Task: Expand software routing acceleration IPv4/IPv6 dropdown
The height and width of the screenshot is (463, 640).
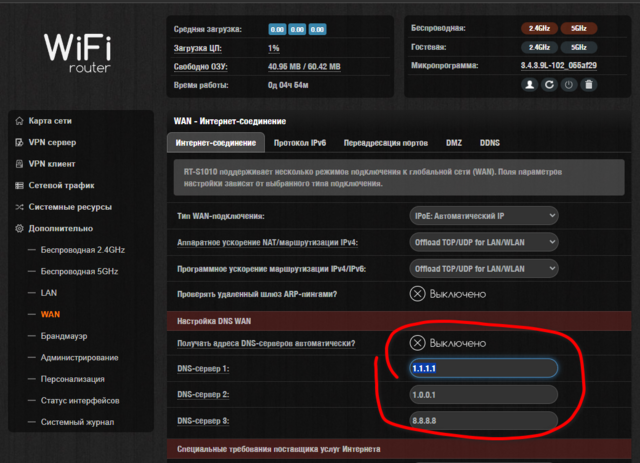Action: pos(484,268)
